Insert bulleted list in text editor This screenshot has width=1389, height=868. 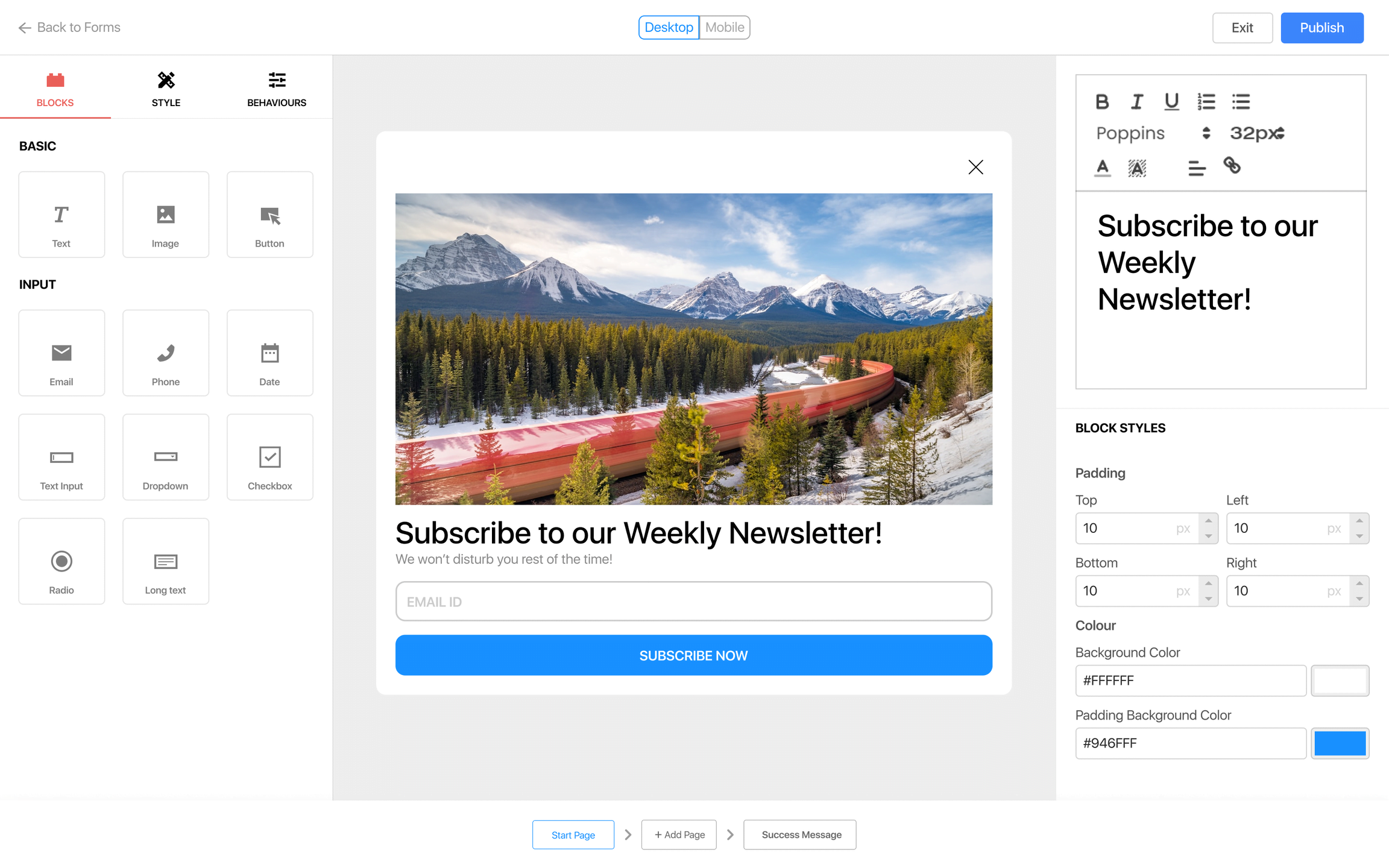point(1241,101)
